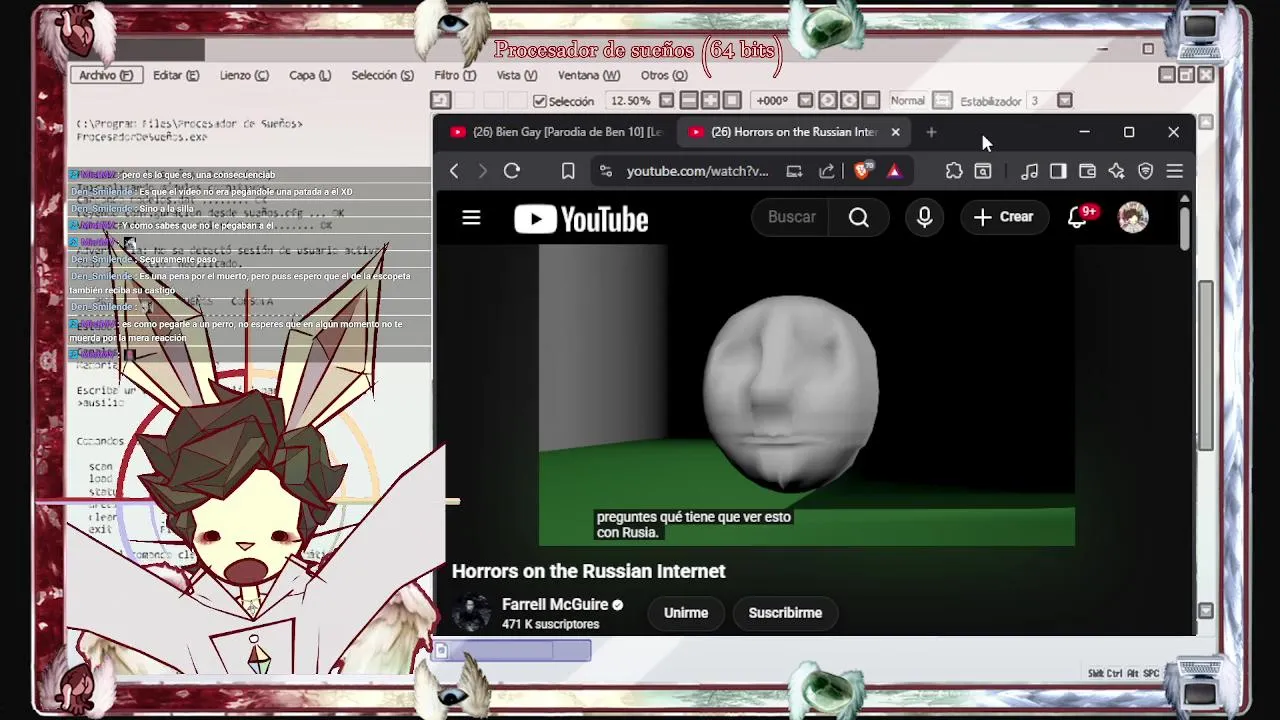Open the Capa (L) menu
The width and height of the screenshot is (1280, 720).
point(310,75)
